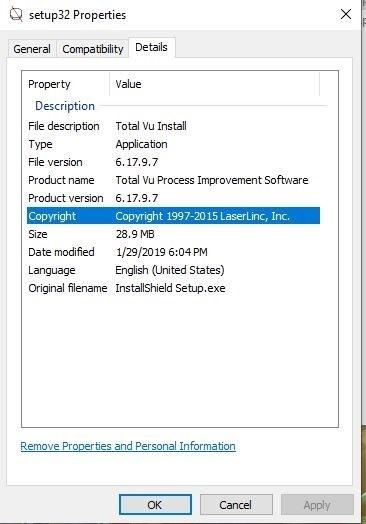Click the '1/29/2019 6:04 PM' value
Viewport: 366px width, 524px height.
point(161,252)
